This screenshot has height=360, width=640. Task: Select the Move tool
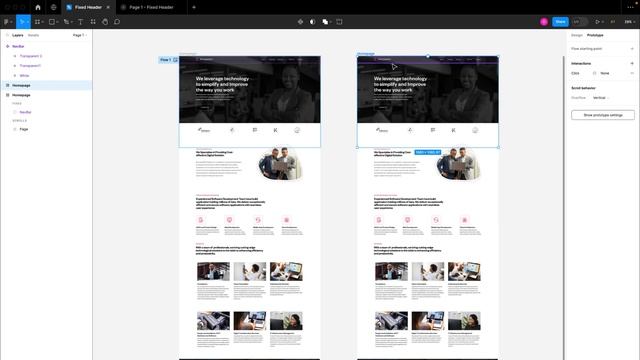pyautogui.click(x=22, y=22)
